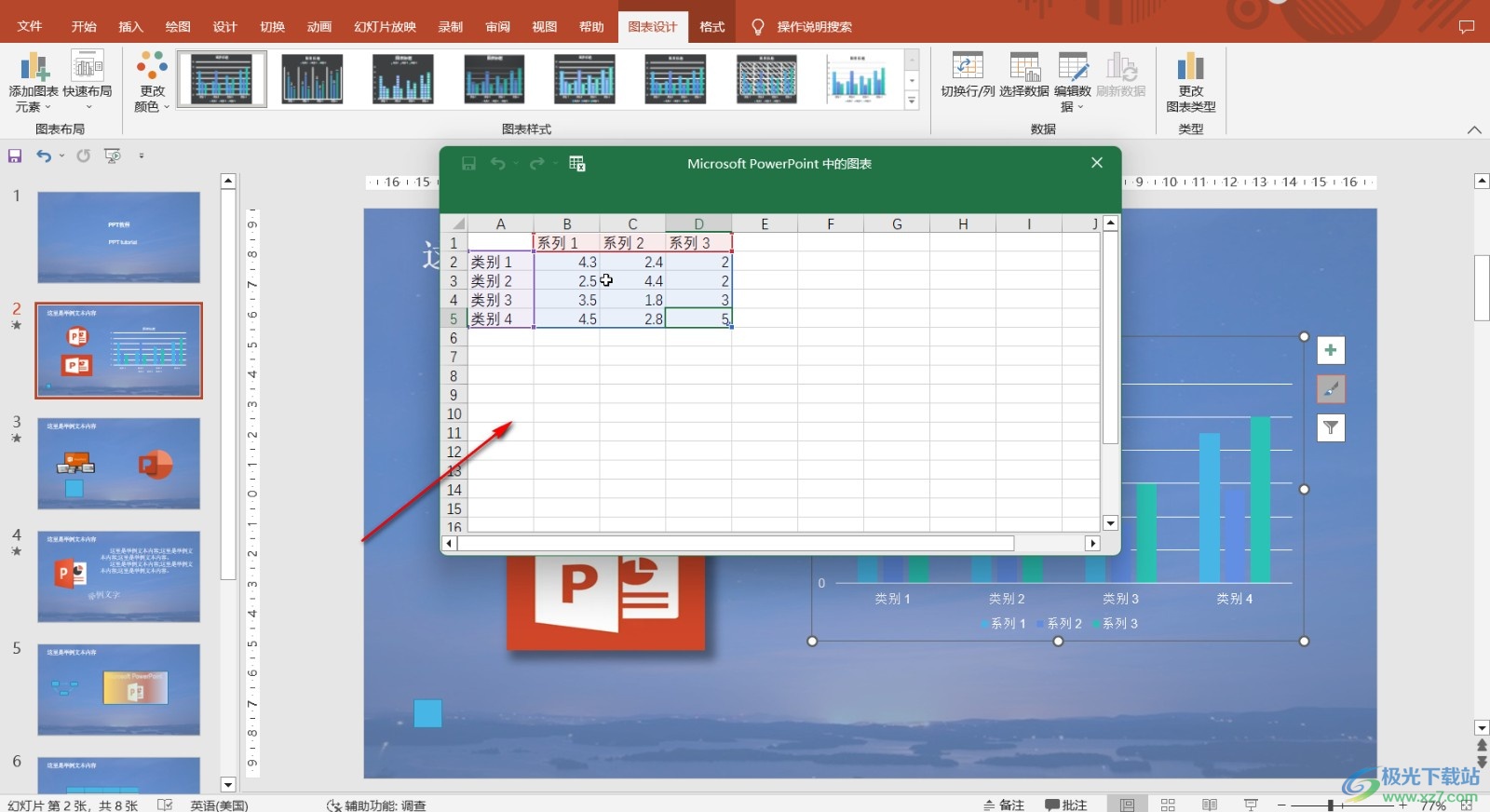
Task: Go to next slide with double arrow
Action: [1482, 762]
